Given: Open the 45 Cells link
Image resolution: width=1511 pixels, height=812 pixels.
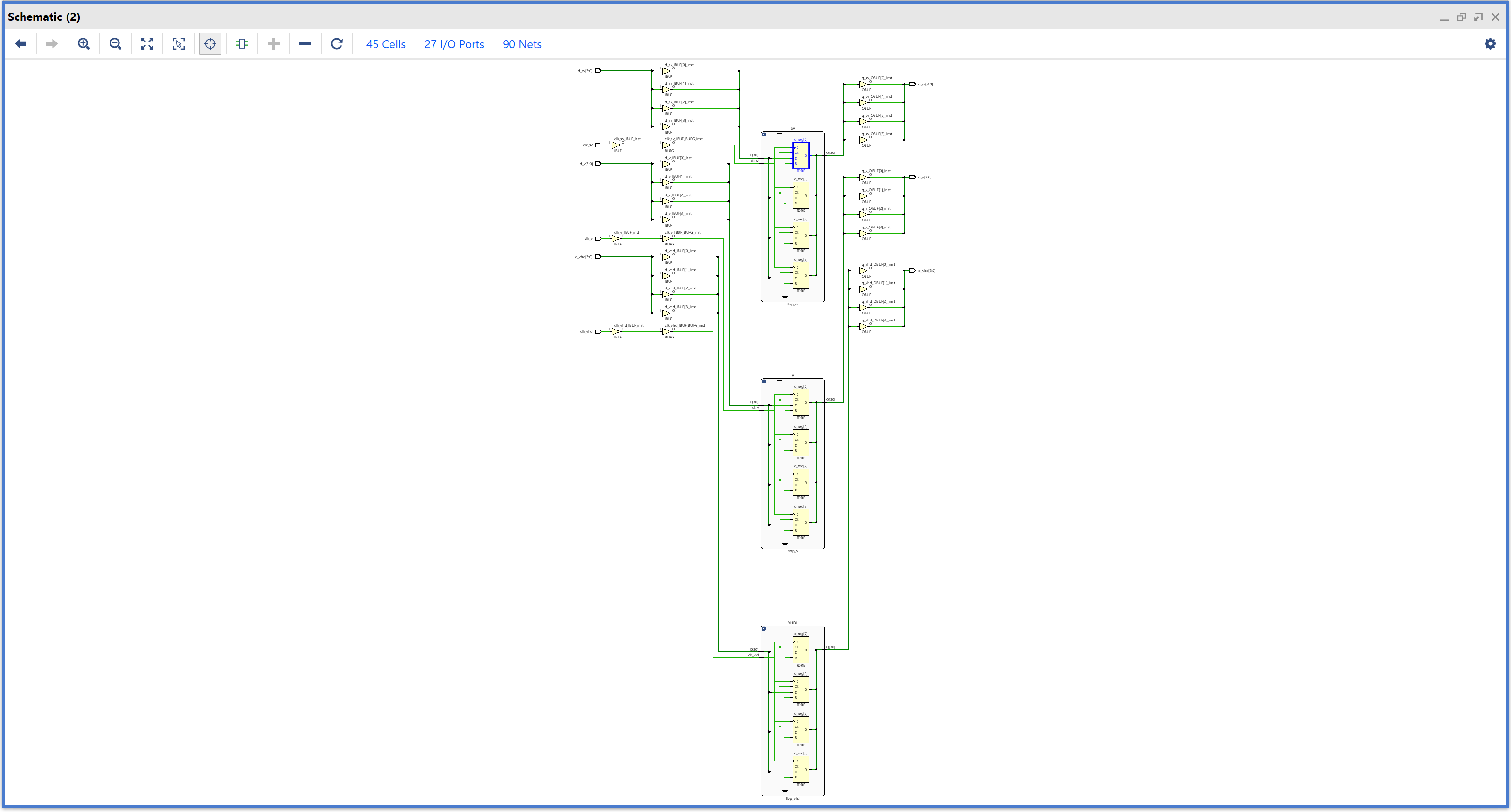Looking at the screenshot, I should [385, 44].
